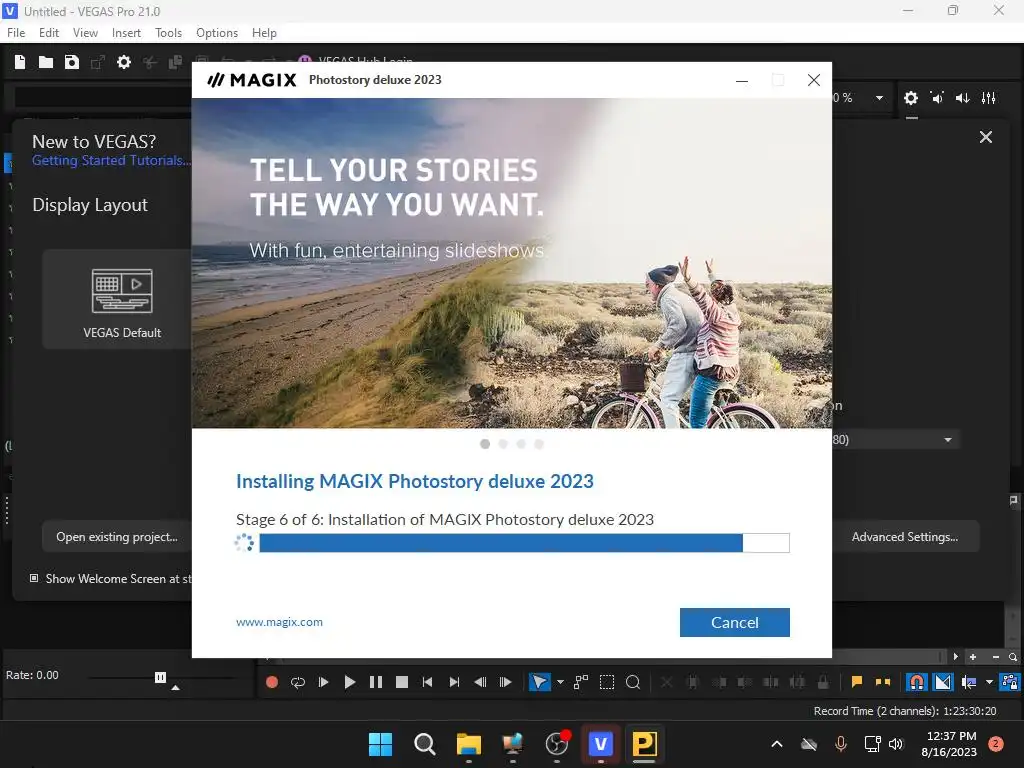Stop playback with the square button
This screenshot has height=768, width=1024.
click(402, 682)
